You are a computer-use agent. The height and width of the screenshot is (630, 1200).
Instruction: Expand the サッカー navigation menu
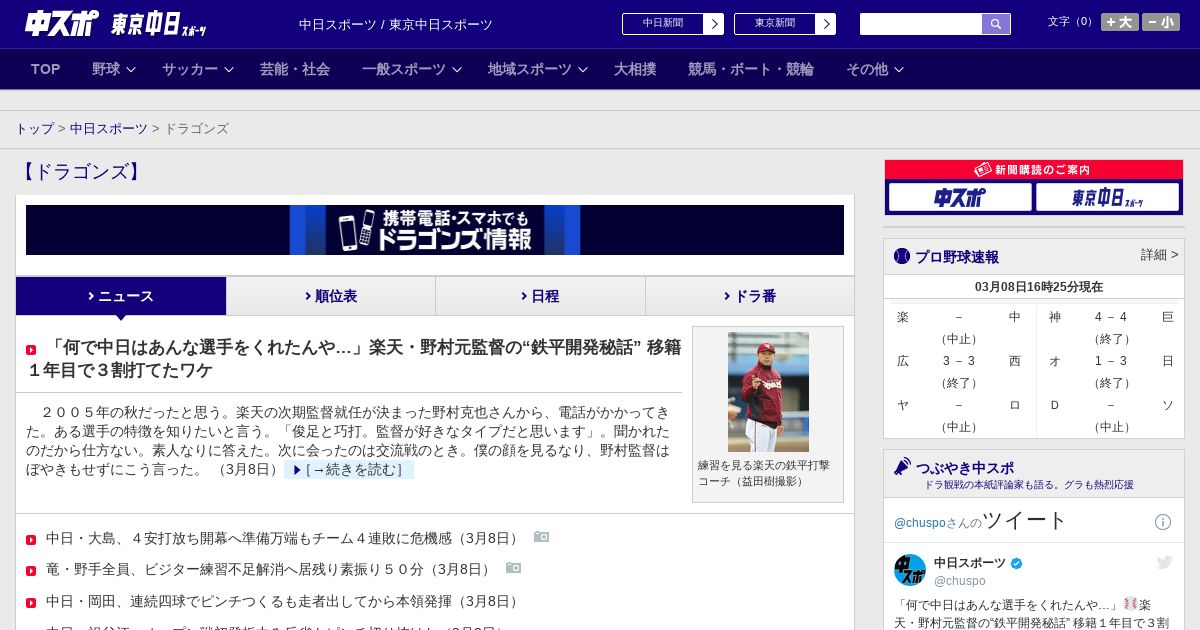coord(198,69)
